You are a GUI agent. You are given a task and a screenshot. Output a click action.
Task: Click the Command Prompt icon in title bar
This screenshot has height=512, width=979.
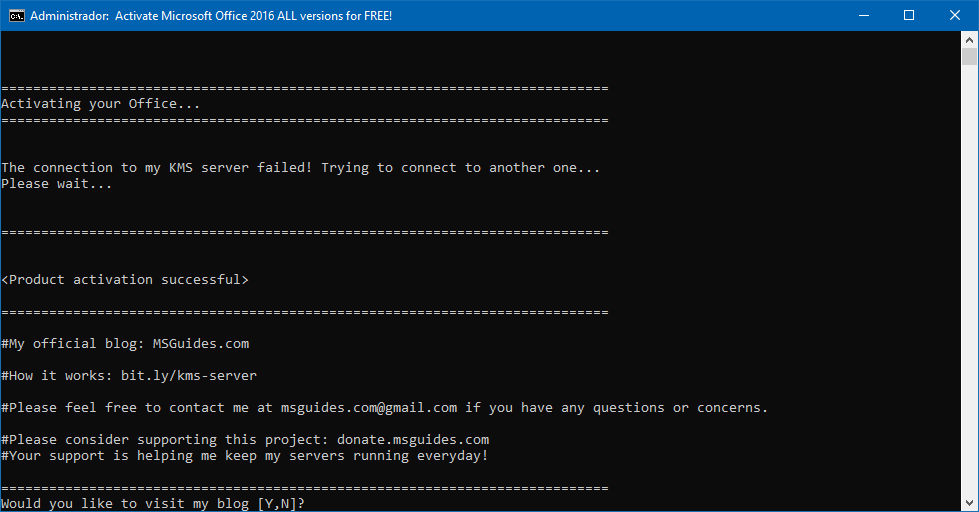click(x=16, y=16)
